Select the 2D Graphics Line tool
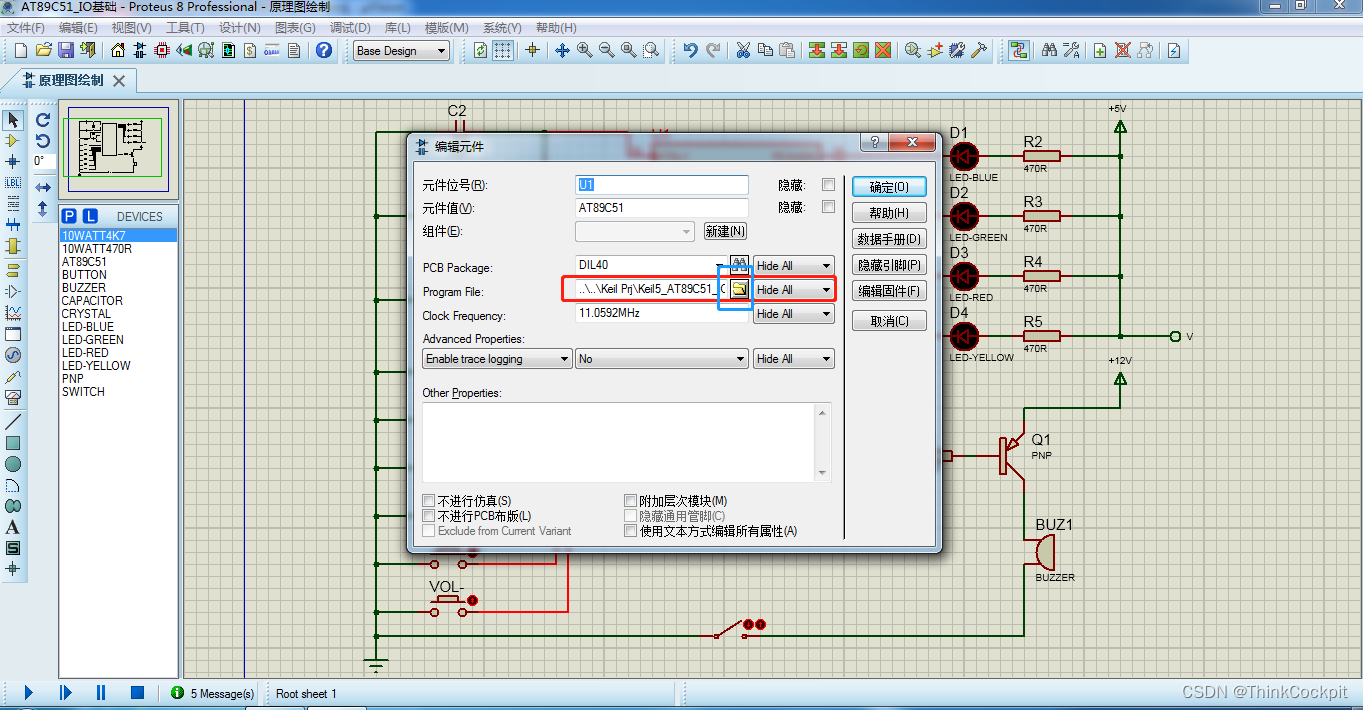Viewport: 1363px width, 710px height. tap(13, 421)
